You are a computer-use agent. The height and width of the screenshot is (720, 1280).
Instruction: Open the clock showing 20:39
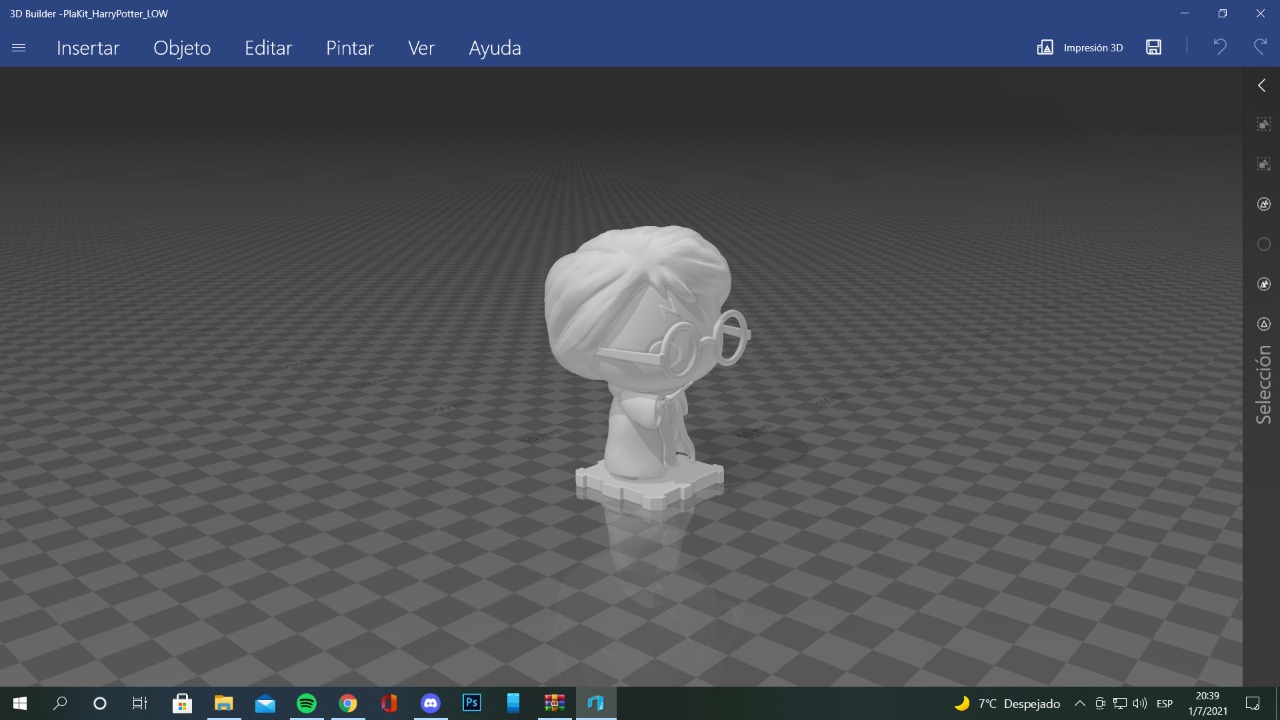pyautogui.click(x=1207, y=704)
